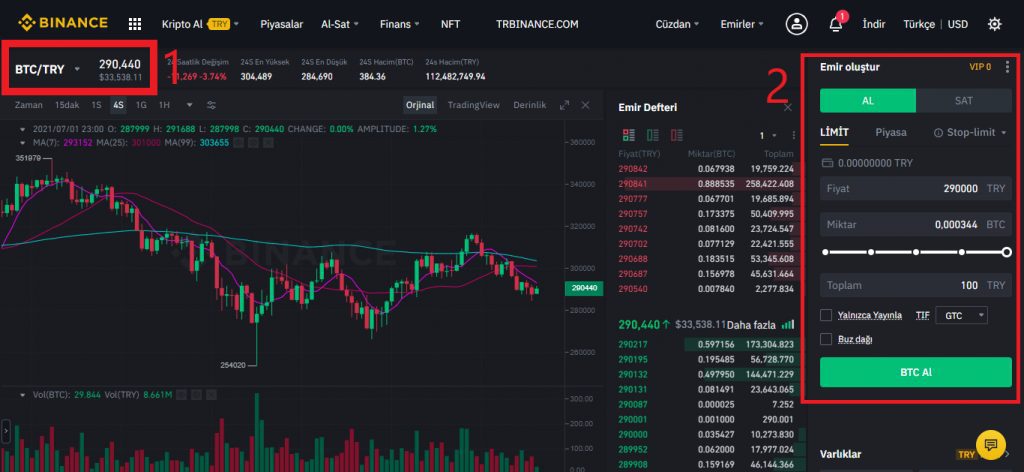Close the chart panel with X
Image resolution: width=1024 pixels, height=472 pixels.
tap(585, 105)
